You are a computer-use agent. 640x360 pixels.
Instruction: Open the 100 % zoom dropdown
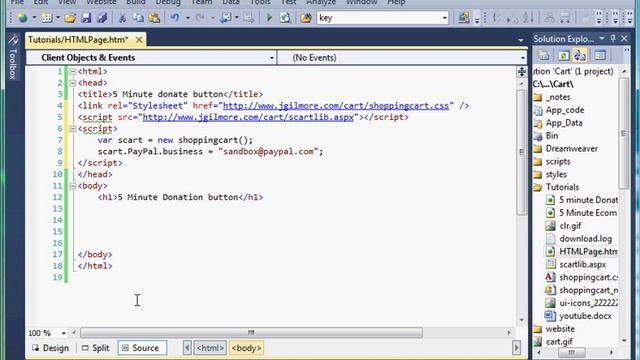[64, 333]
